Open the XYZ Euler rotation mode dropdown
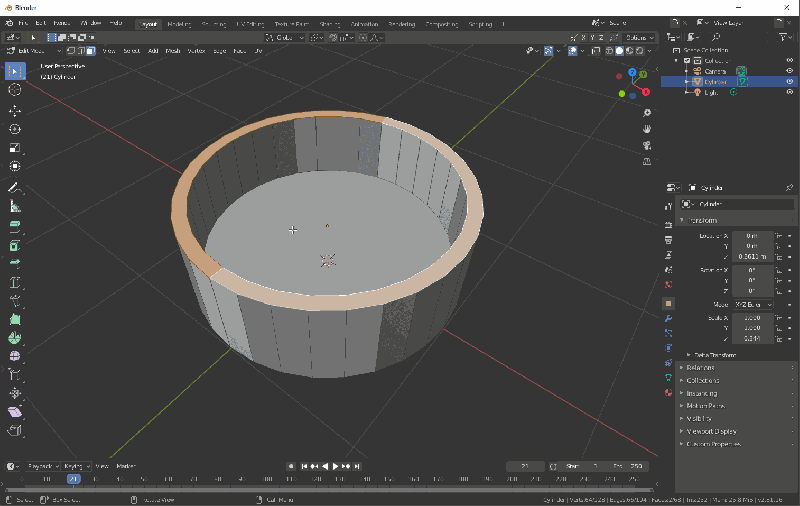Viewport: 800px width, 506px height. [754, 305]
